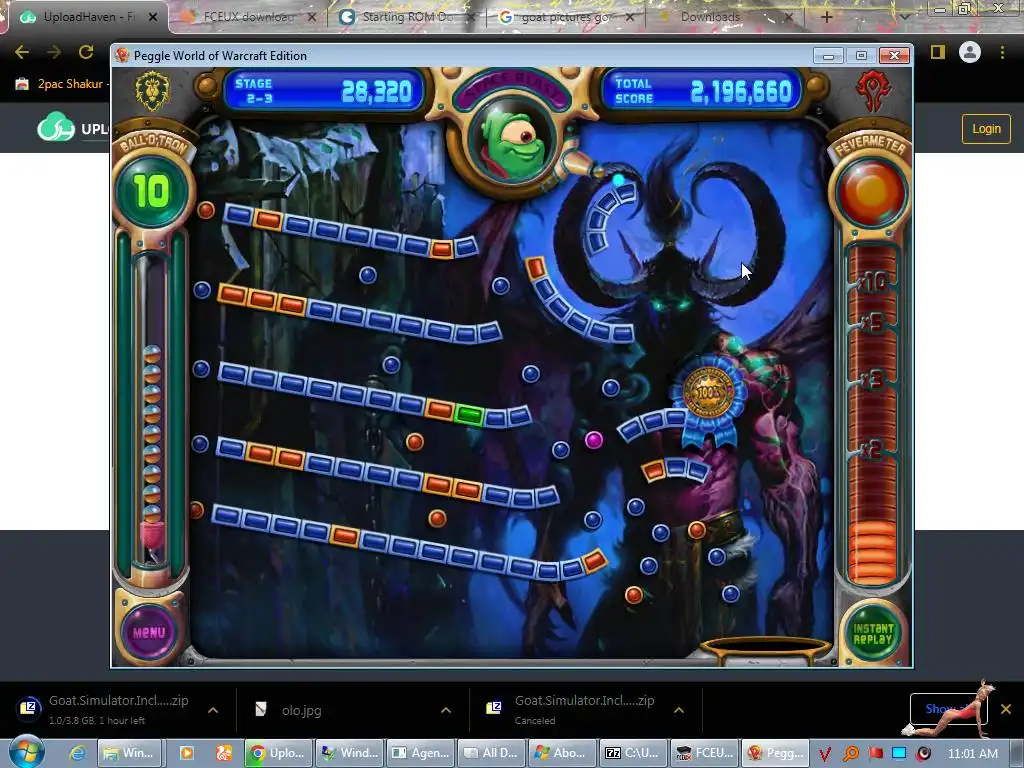Click the purple bonus peg

tap(594, 440)
